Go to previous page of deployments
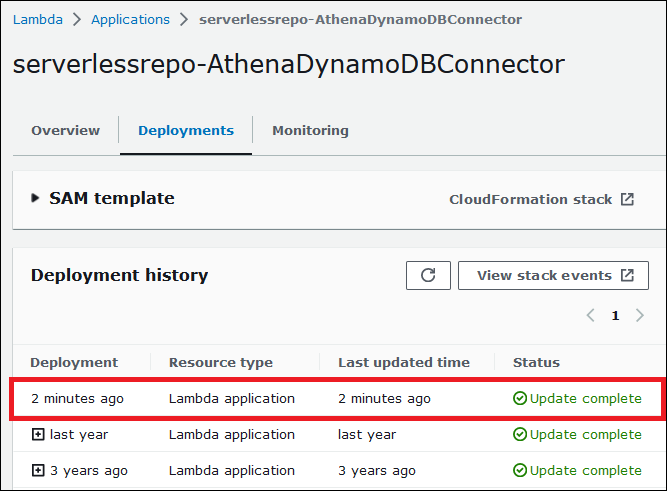This screenshot has height=491, width=667. tap(591, 315)
